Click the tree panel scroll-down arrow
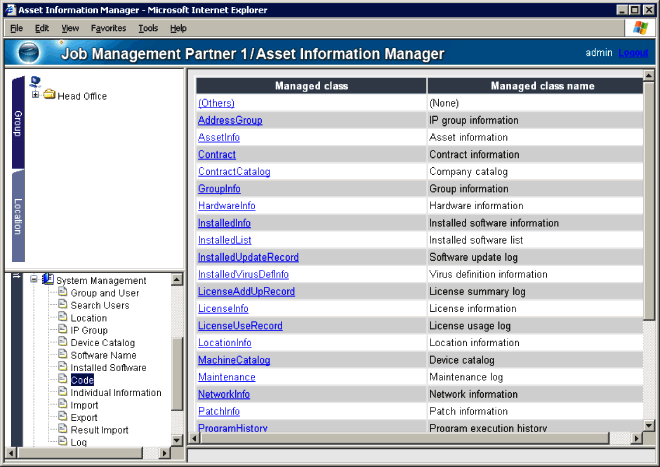Image resolution: width=660 pixels, height=467 pixels. point(177,440)
